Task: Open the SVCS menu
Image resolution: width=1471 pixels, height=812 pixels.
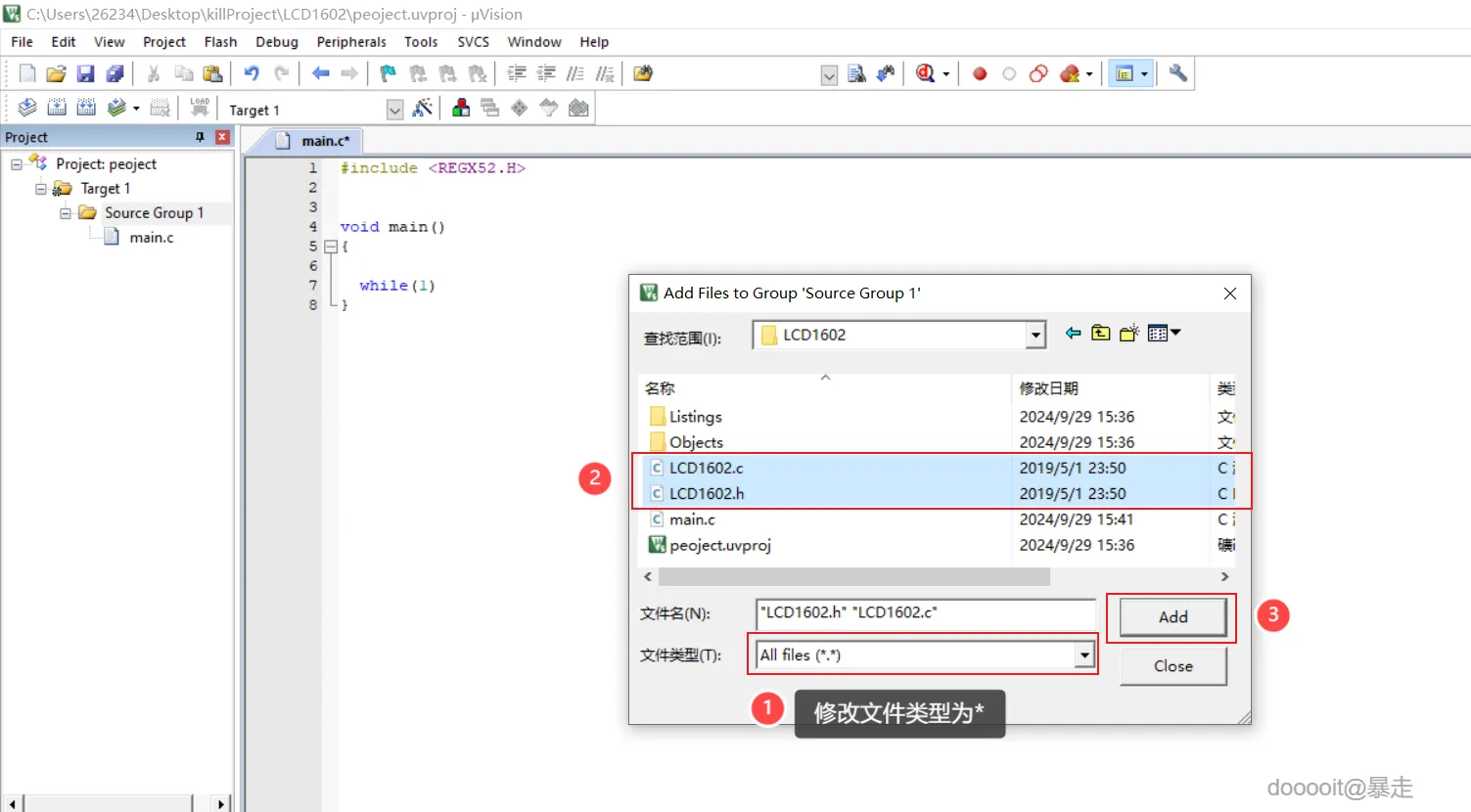Action: pos(474,42)
